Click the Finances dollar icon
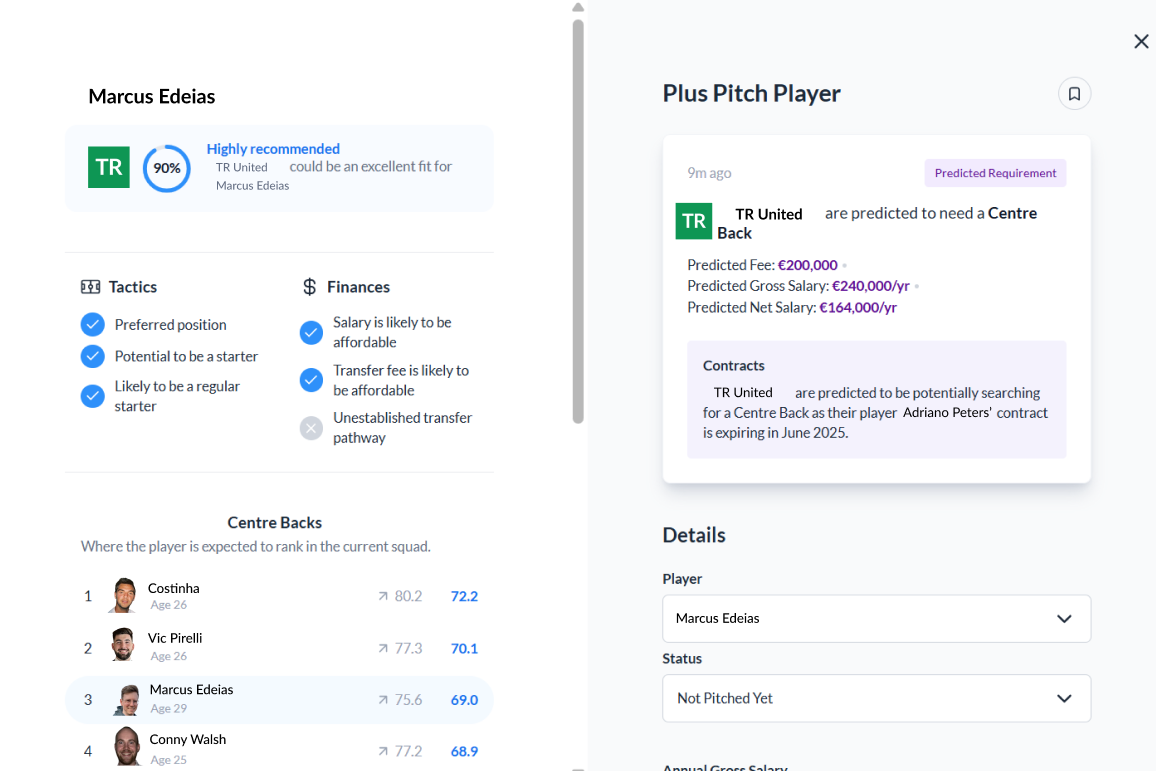 (x=309, y=287)
